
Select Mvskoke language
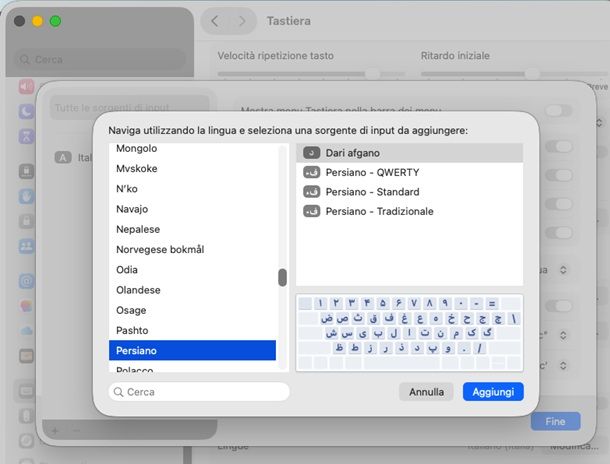pyautogui.click(x=193, y=168)
